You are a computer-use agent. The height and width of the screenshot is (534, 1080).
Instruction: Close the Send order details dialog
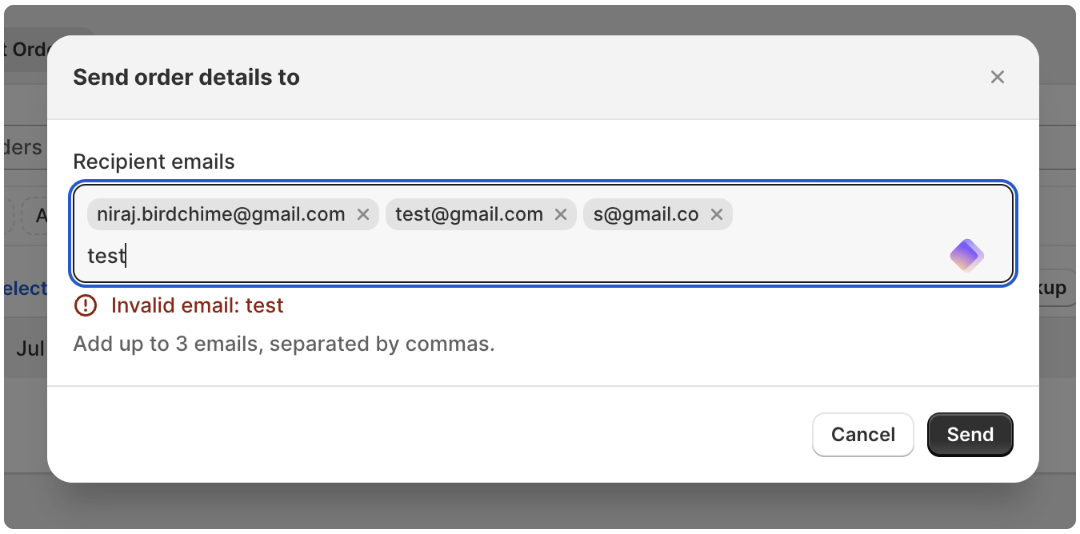997,77
